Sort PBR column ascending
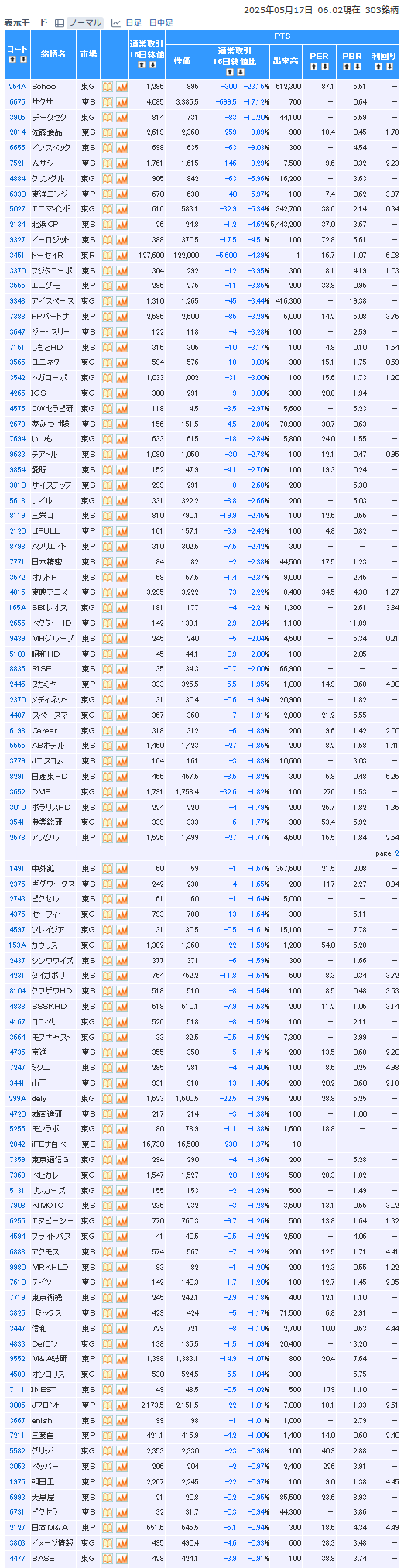 pos(347,66)
